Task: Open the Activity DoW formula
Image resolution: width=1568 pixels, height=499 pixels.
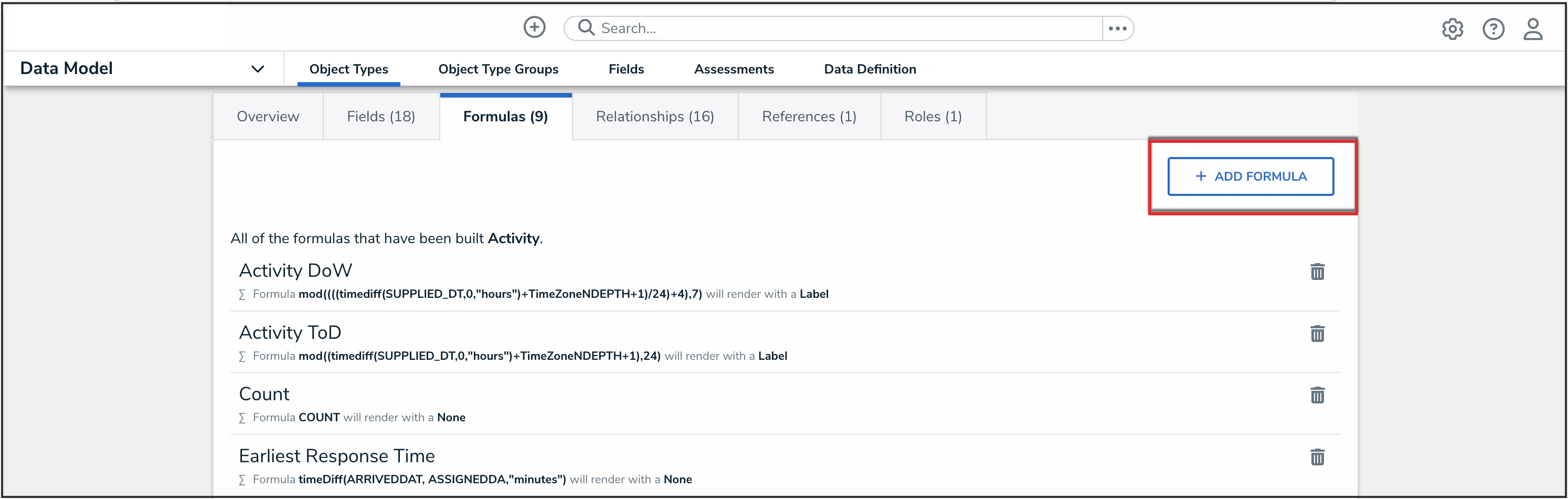Action: [295, 271]
